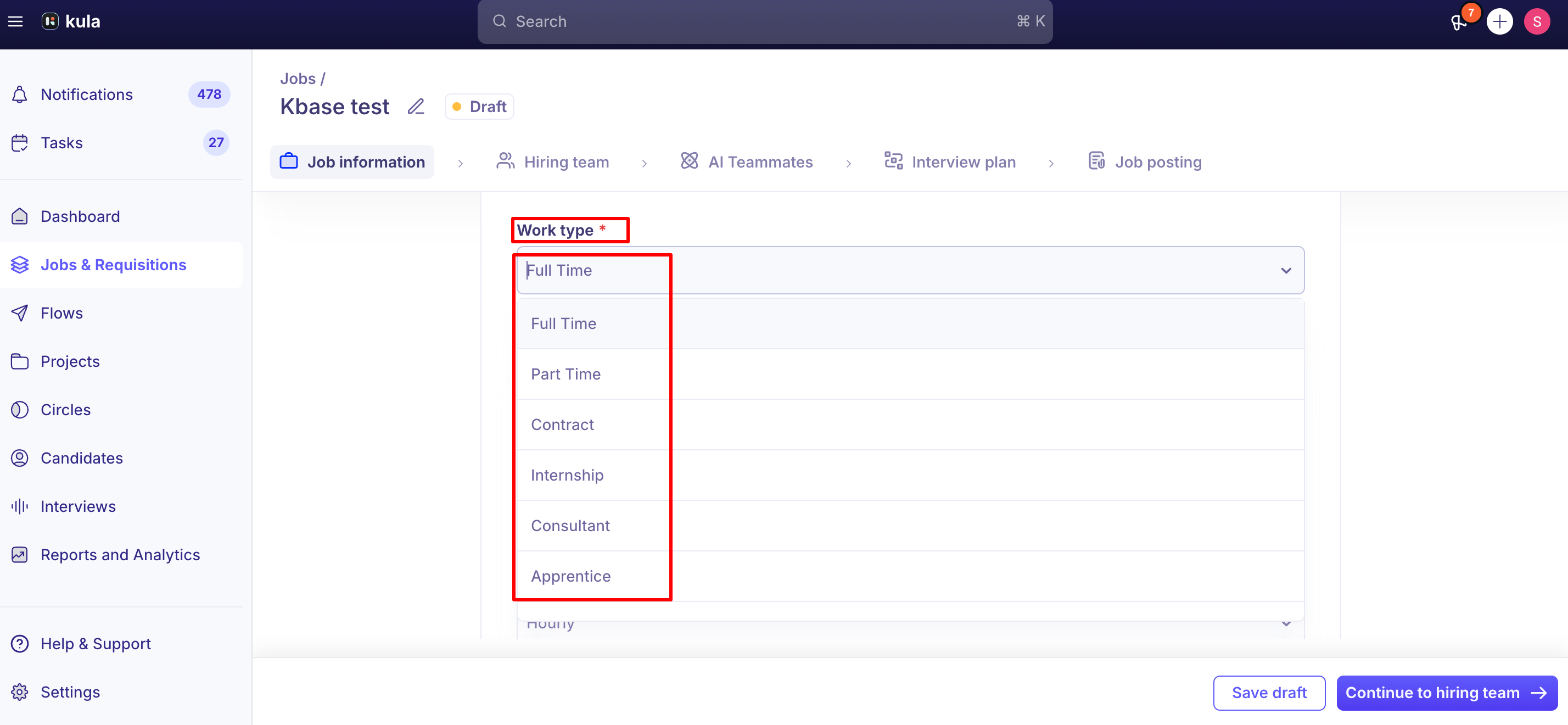The height and width of the screenshot is (725, 1568).
Task: Open the hamburger menu icon
Action: pos(15,21)
